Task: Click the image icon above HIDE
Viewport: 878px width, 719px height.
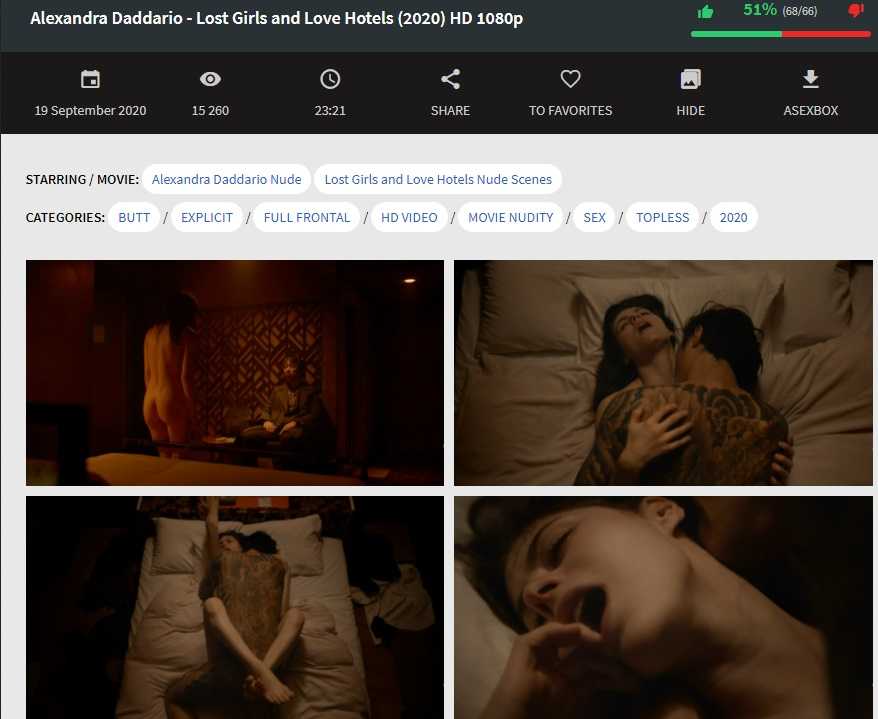Action: click(x=690, y=79)
